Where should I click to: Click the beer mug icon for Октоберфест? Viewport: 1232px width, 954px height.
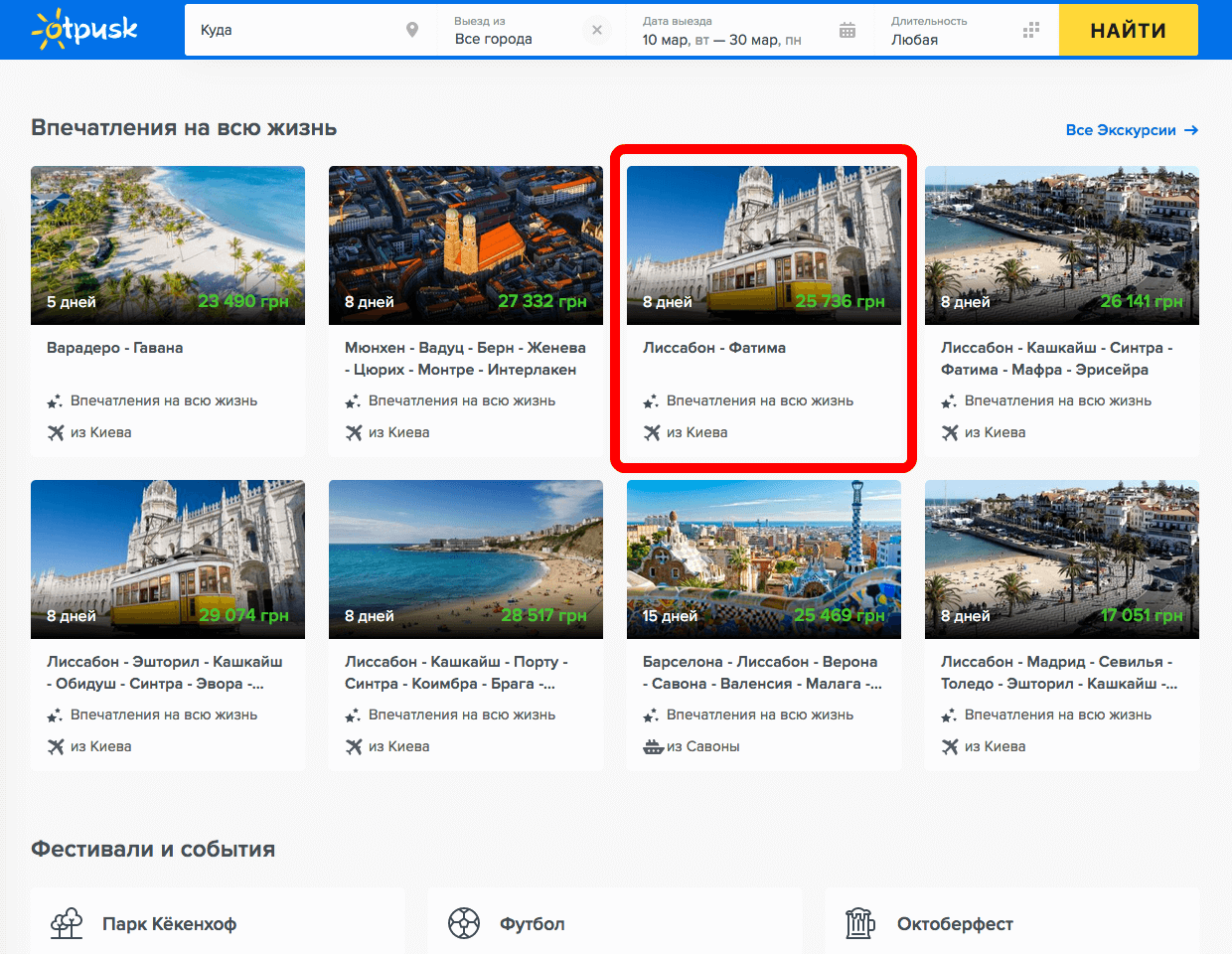coord(860,923)
